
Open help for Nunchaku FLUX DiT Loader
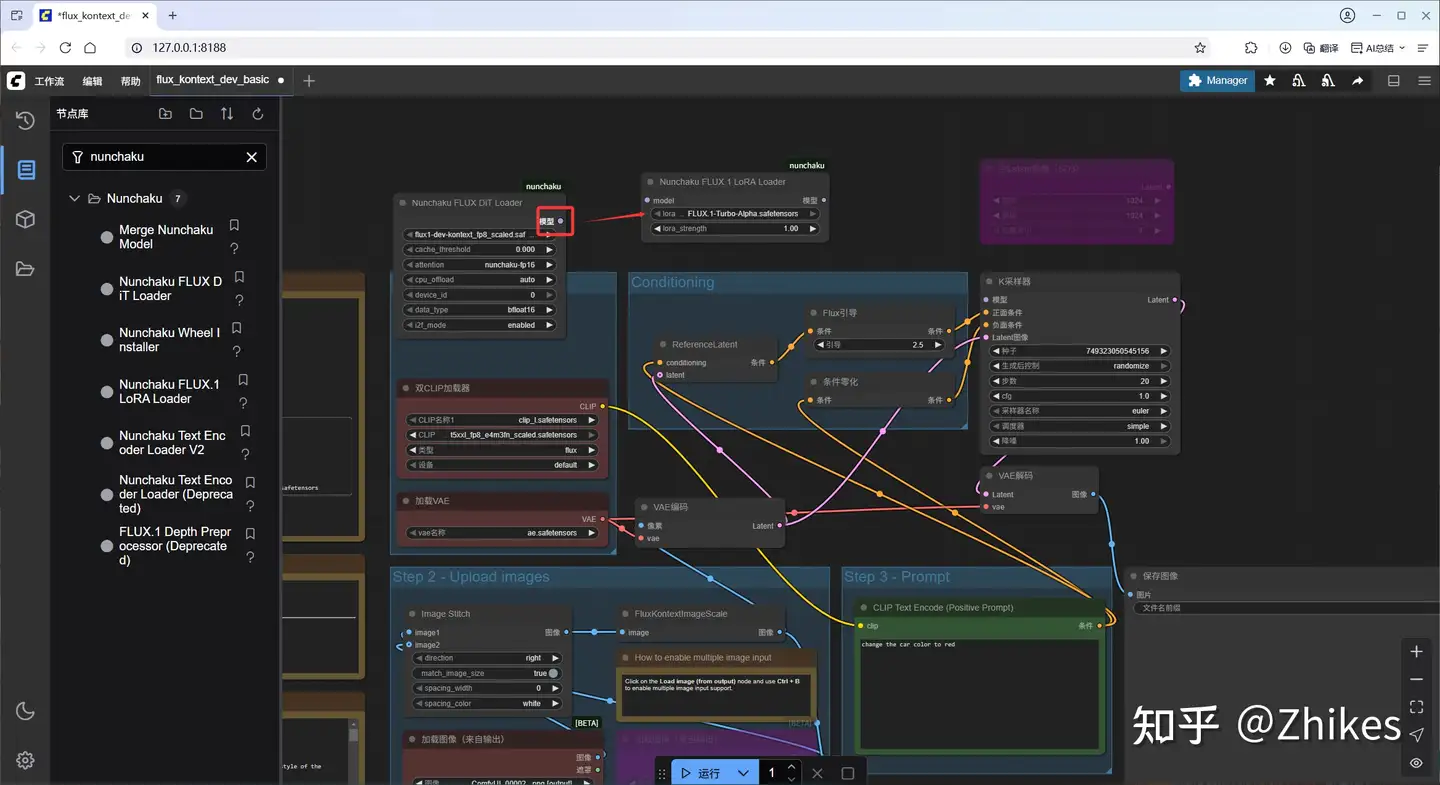coord(239,300)
